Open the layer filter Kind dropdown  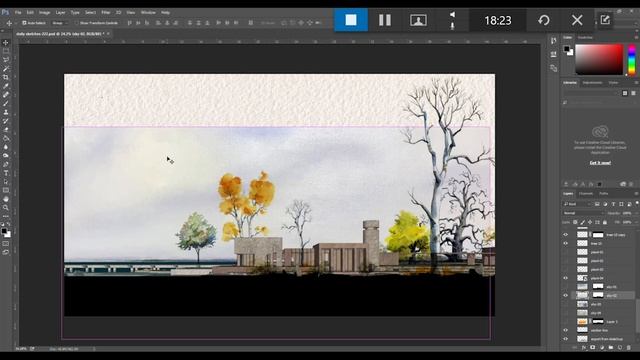[x=577, y=204]
